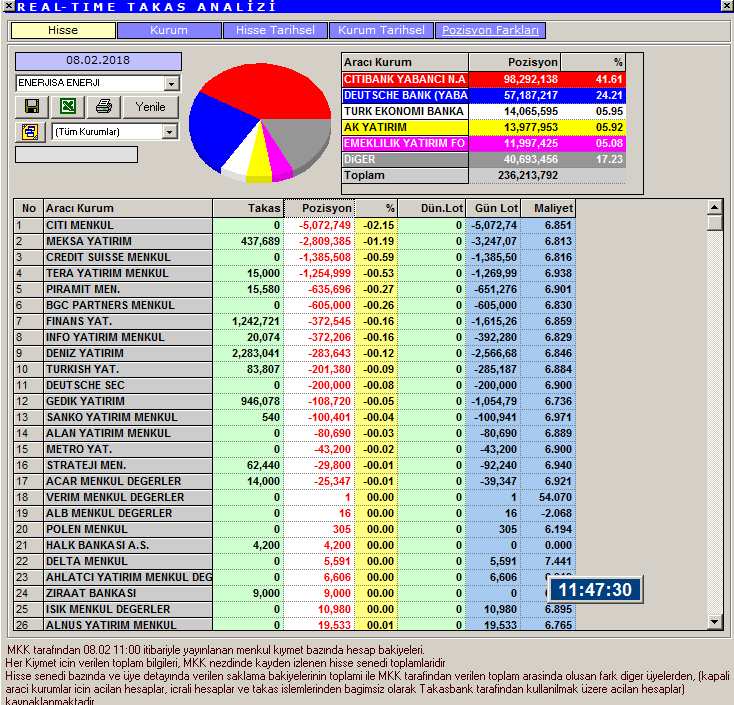The image size is (734, 705).
Task: Select HALK BANKASI A.S. row
Action: 295,545
